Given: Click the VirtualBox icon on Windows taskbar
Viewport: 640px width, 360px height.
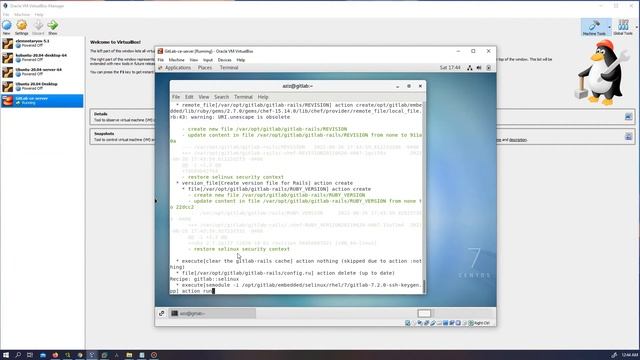Looking at the screenshot, I should point(92,355).
